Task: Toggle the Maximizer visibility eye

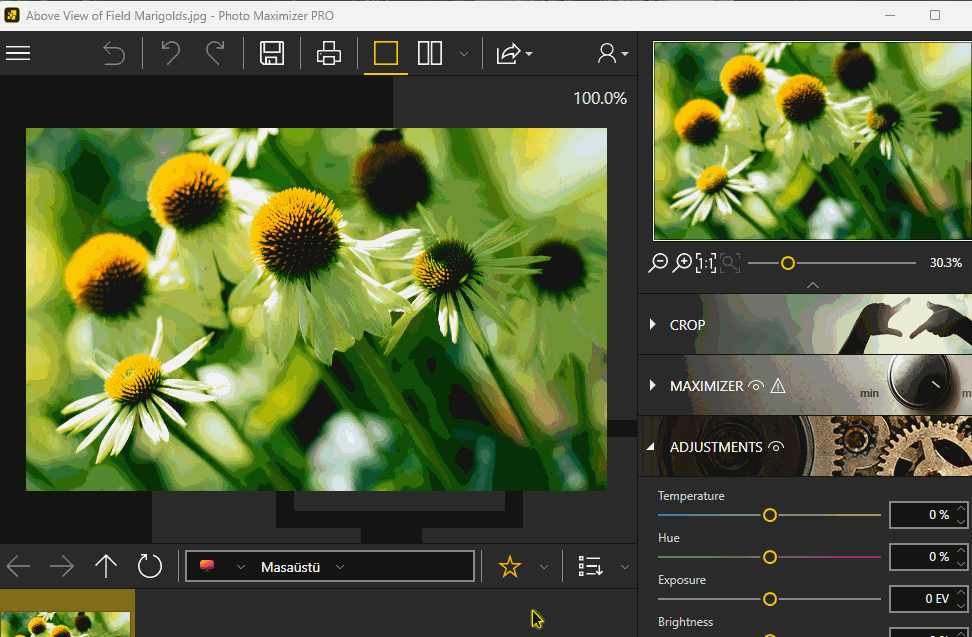Action: [756, 386]
